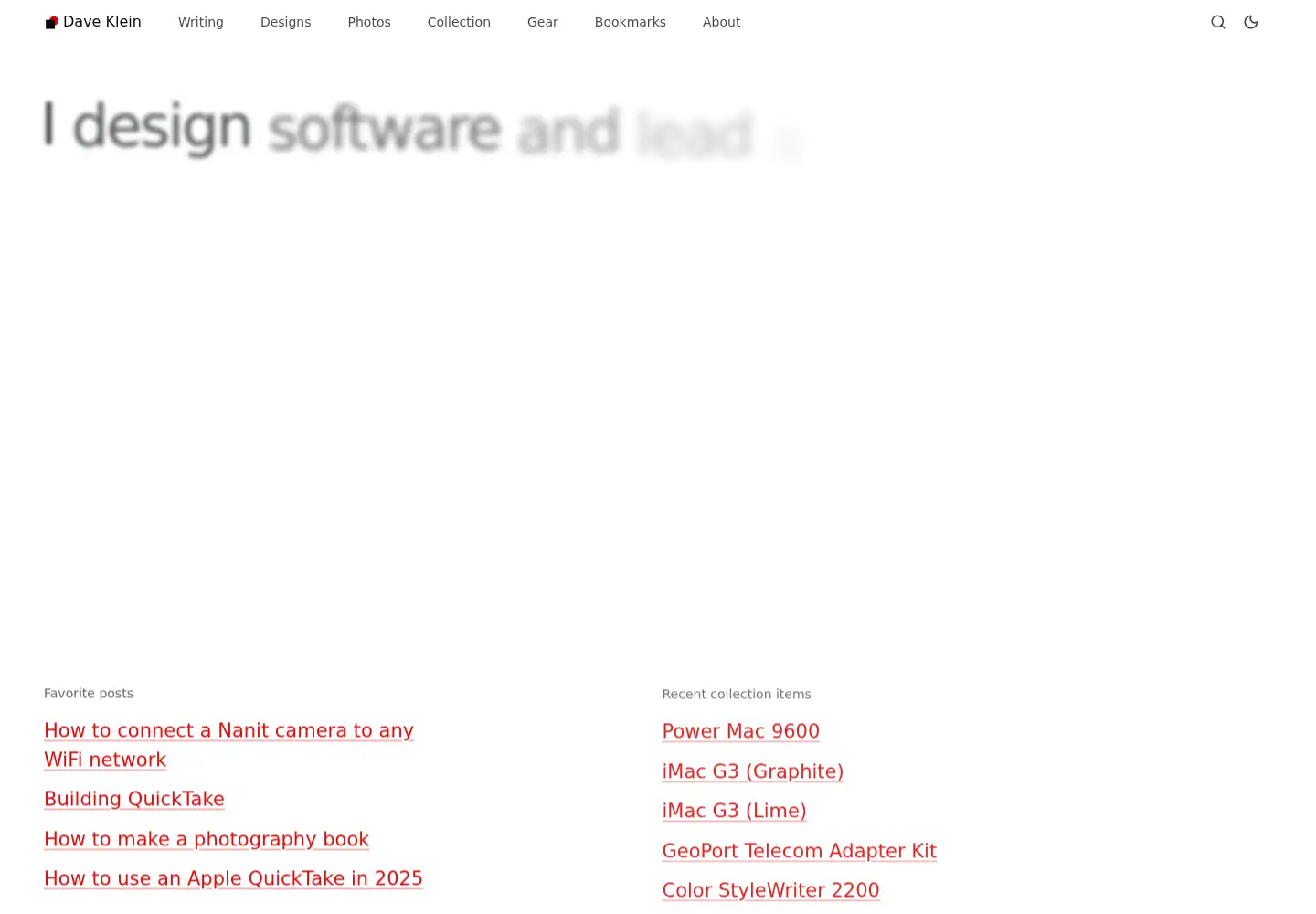Open GeoPort Telecom Adapter Kit item
The width and height of the screenshot is (1316, 914).
(800, 851)
